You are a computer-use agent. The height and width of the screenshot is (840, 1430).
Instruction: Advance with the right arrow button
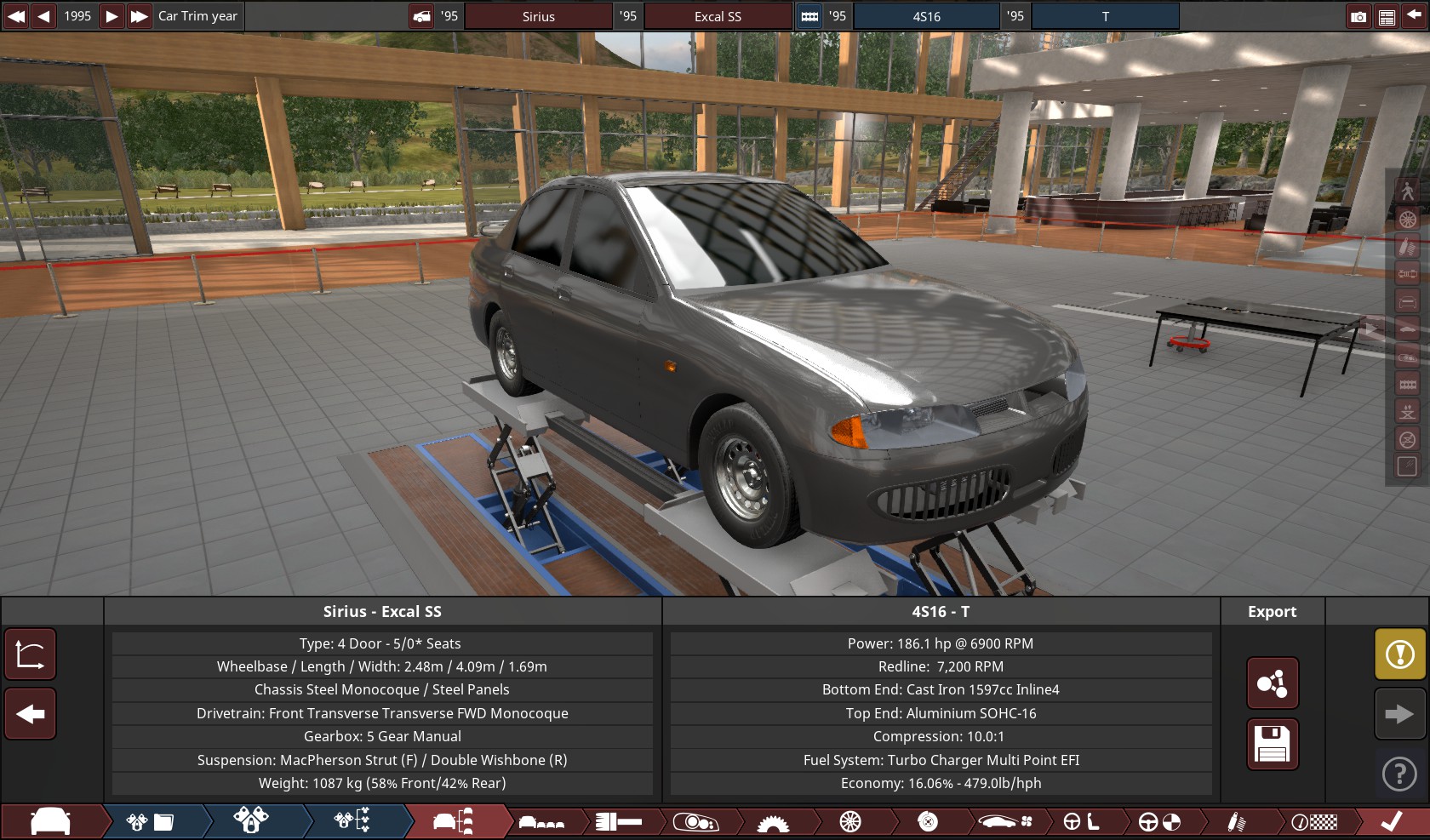click(1399, 713)
